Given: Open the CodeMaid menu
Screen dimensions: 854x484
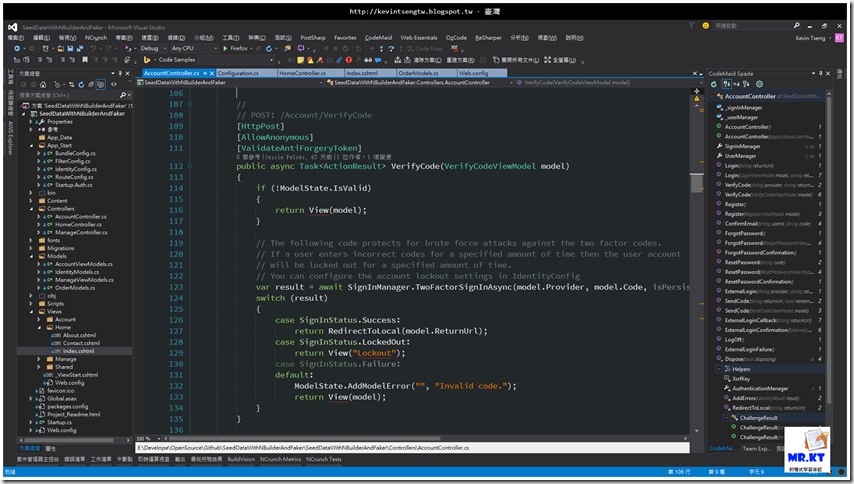Looking at the screenshot, I should click(378, 38).
